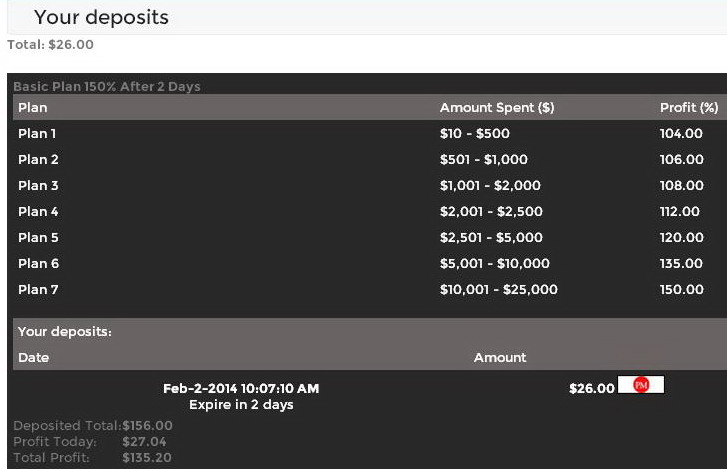Select the Feb-2-2014 10:07:10 AM deposit entry
Image resolution: width=727 pixels, height=469 pixels.
[x=241, y=388]
